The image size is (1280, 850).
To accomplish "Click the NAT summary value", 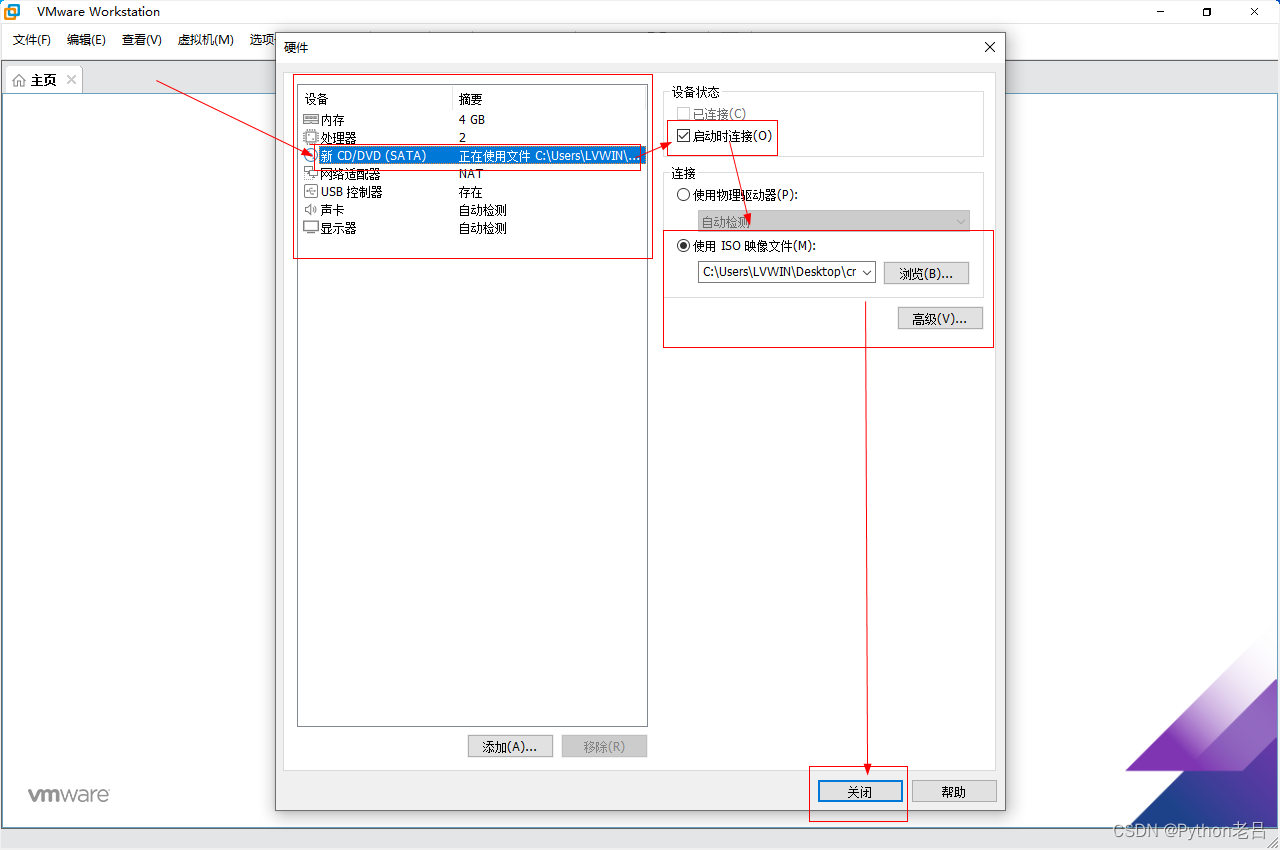I will coord(471,174).
